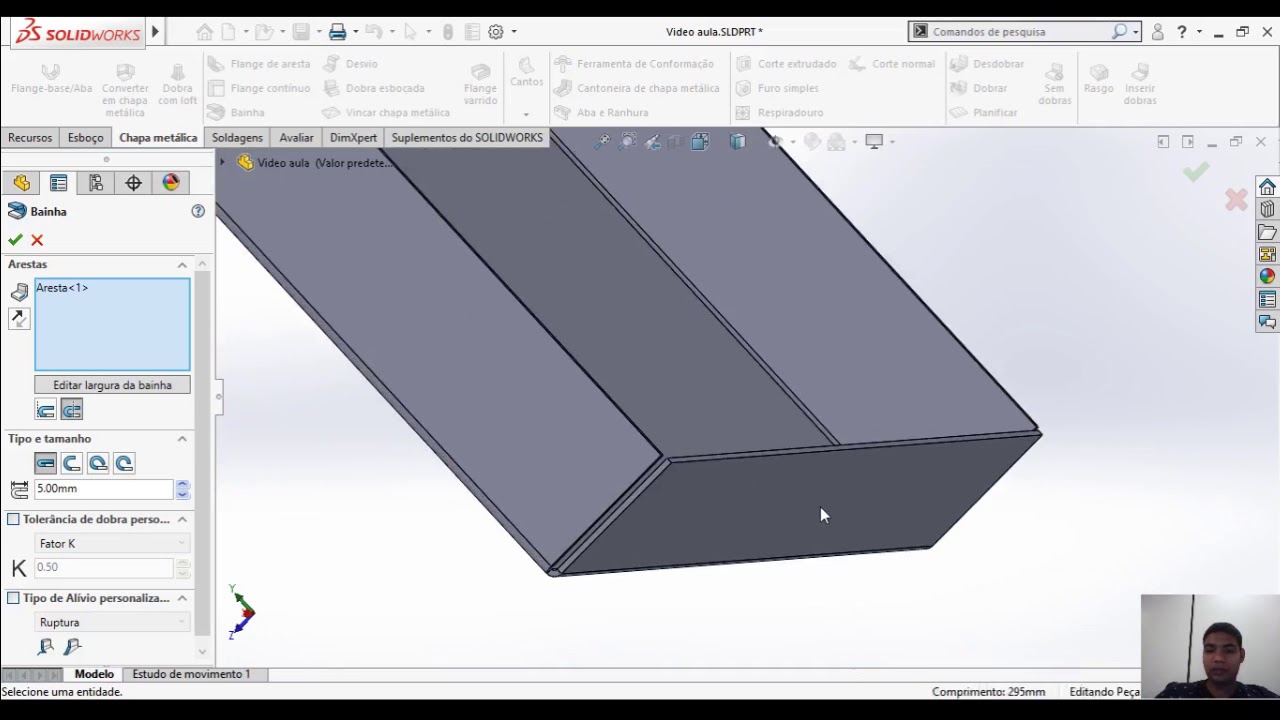This screenshot has height=720, width=1280.
Task: Click the user login icon
Action: (1157, 32)
